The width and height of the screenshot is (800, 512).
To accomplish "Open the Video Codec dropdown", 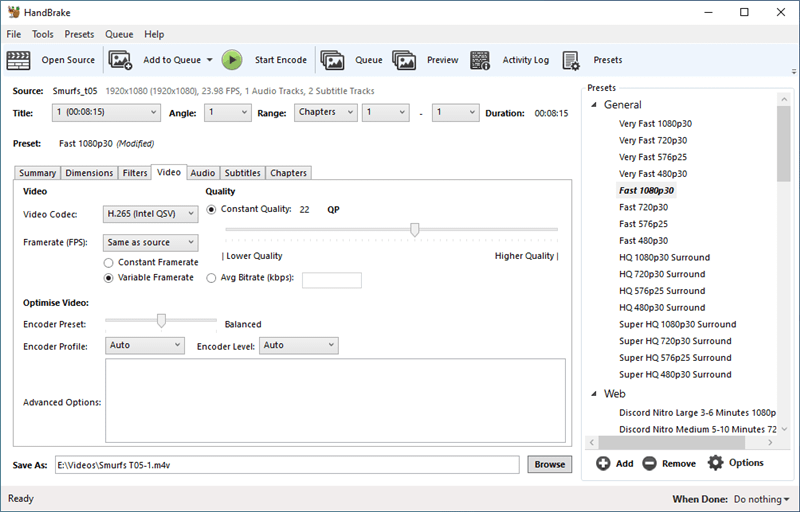I will [x=151, y=214].
